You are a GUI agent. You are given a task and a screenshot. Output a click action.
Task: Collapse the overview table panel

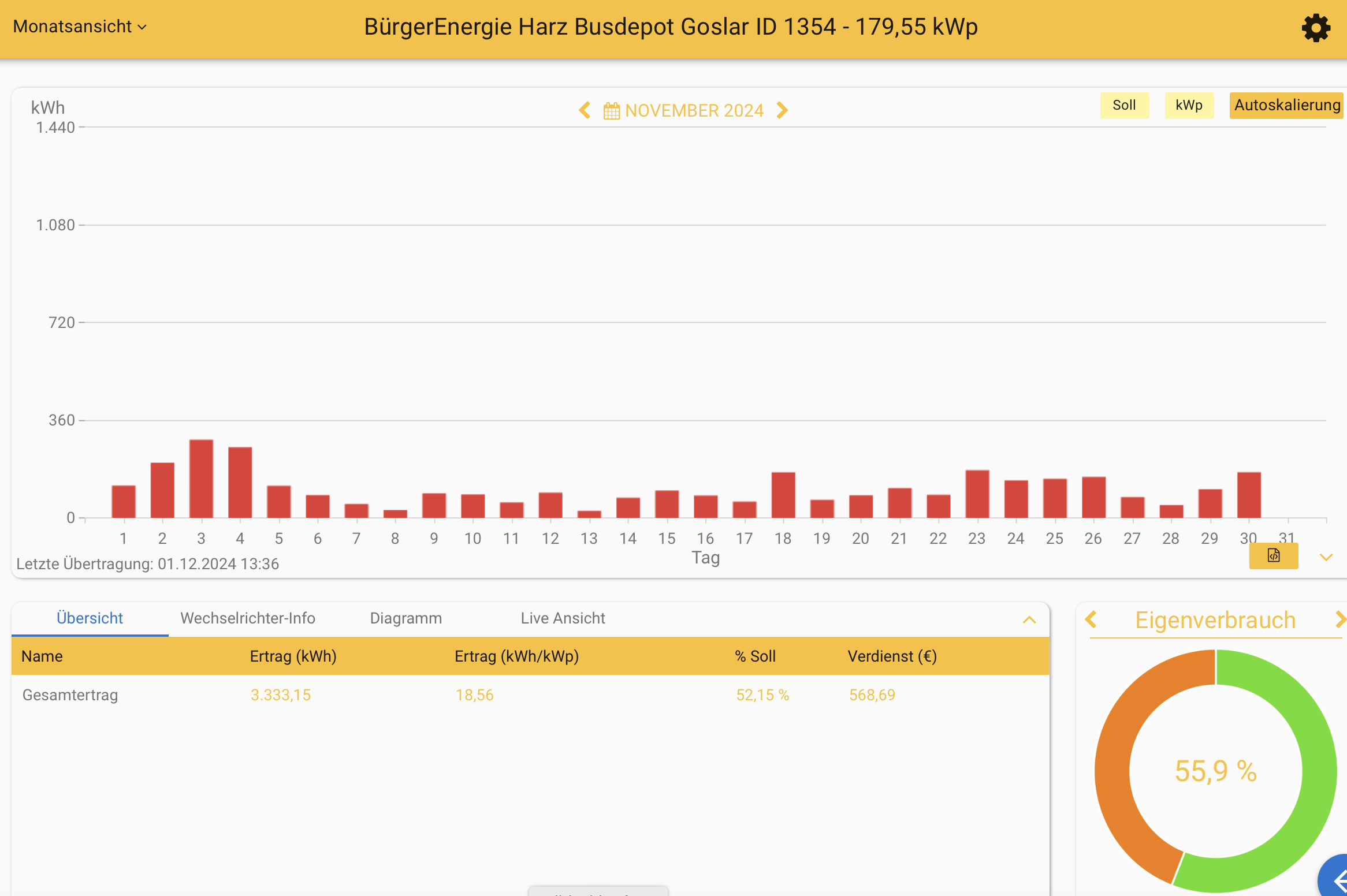pos(1029,620)
